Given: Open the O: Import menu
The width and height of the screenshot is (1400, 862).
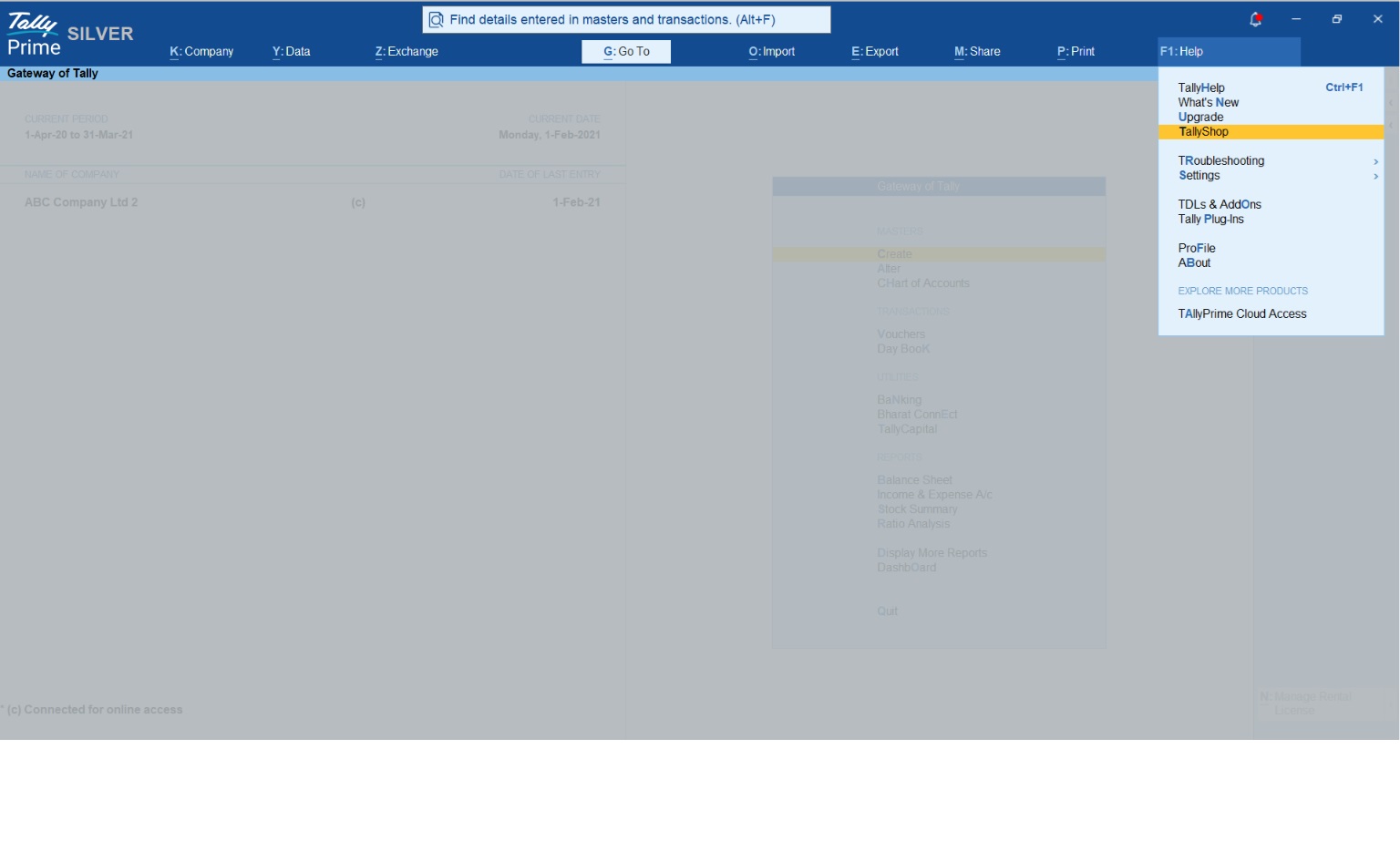Looking at the screenshot, I should 772,52.
